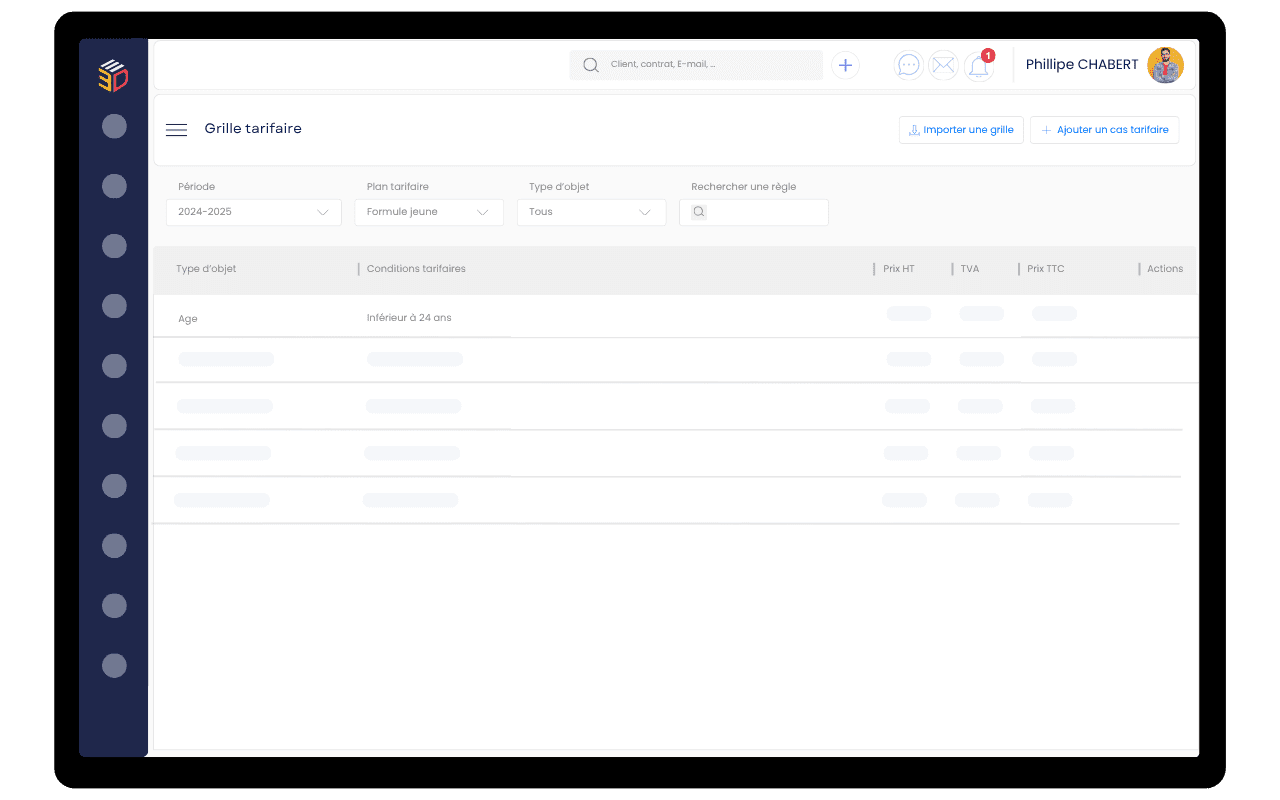Open the hamburger menu beside Grille tarifaire

tap(176, 129)
